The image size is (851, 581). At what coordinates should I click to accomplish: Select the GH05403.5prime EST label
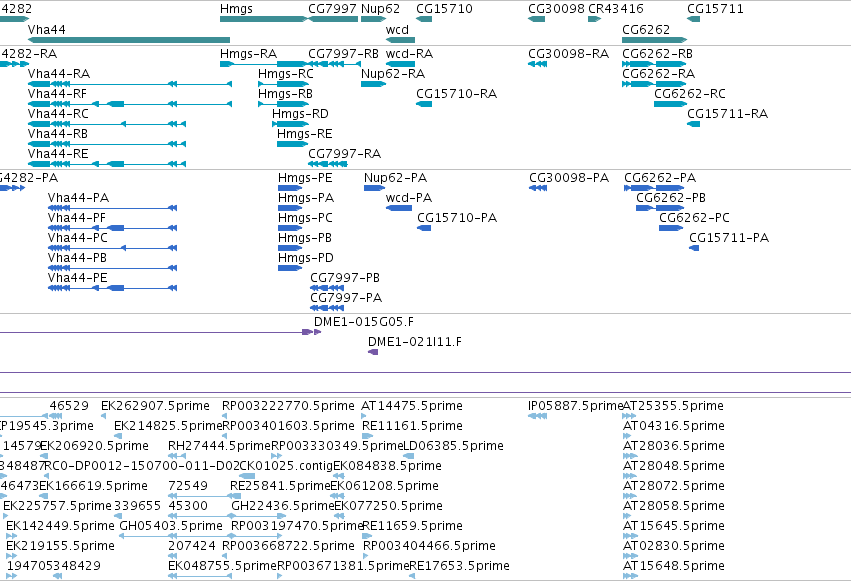point(171,526)
